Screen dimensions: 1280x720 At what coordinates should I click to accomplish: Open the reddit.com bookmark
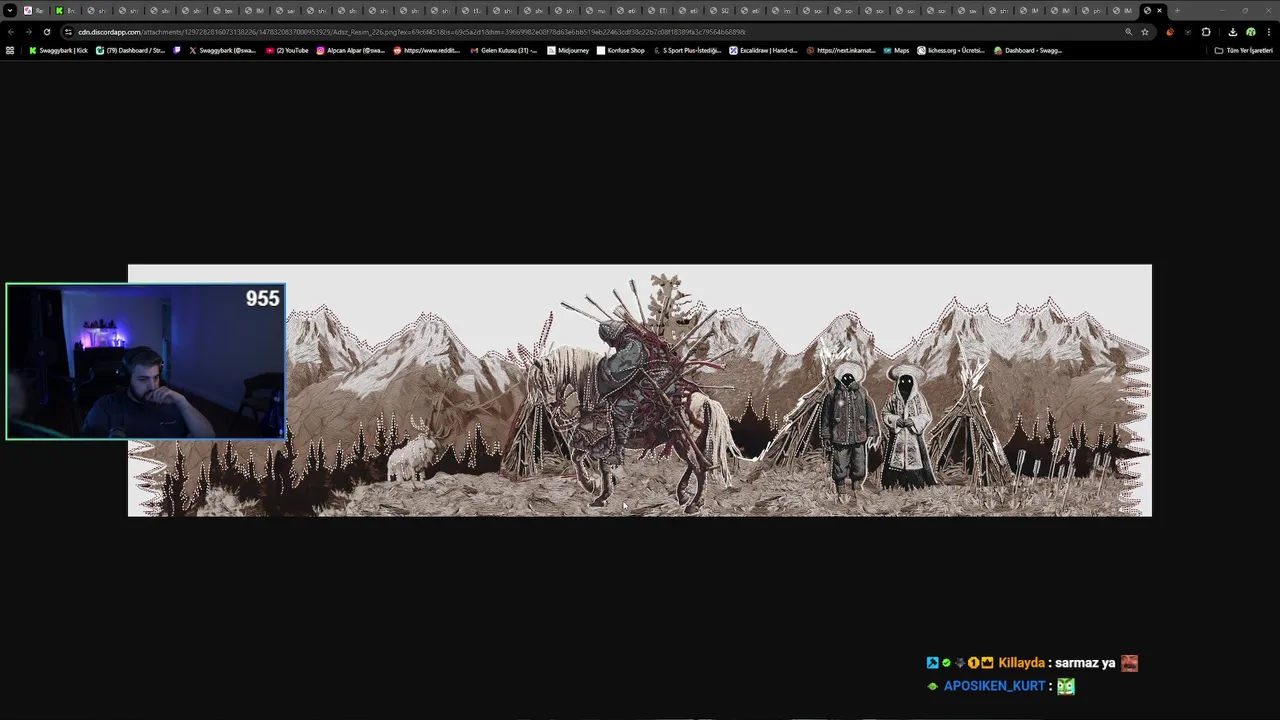pyautogui.click(x=427, y=50)
